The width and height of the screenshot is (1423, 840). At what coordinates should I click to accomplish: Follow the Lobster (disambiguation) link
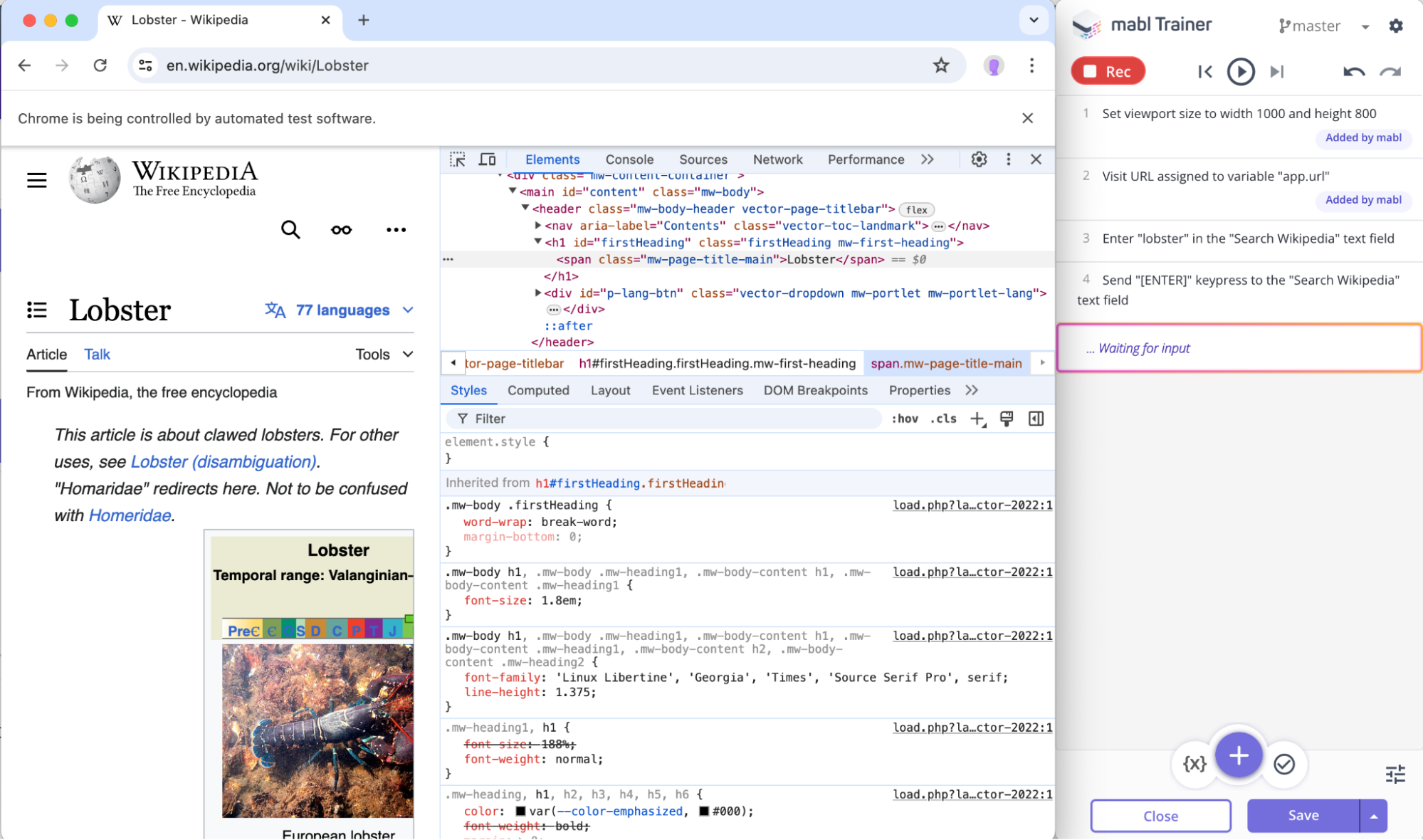224,461
